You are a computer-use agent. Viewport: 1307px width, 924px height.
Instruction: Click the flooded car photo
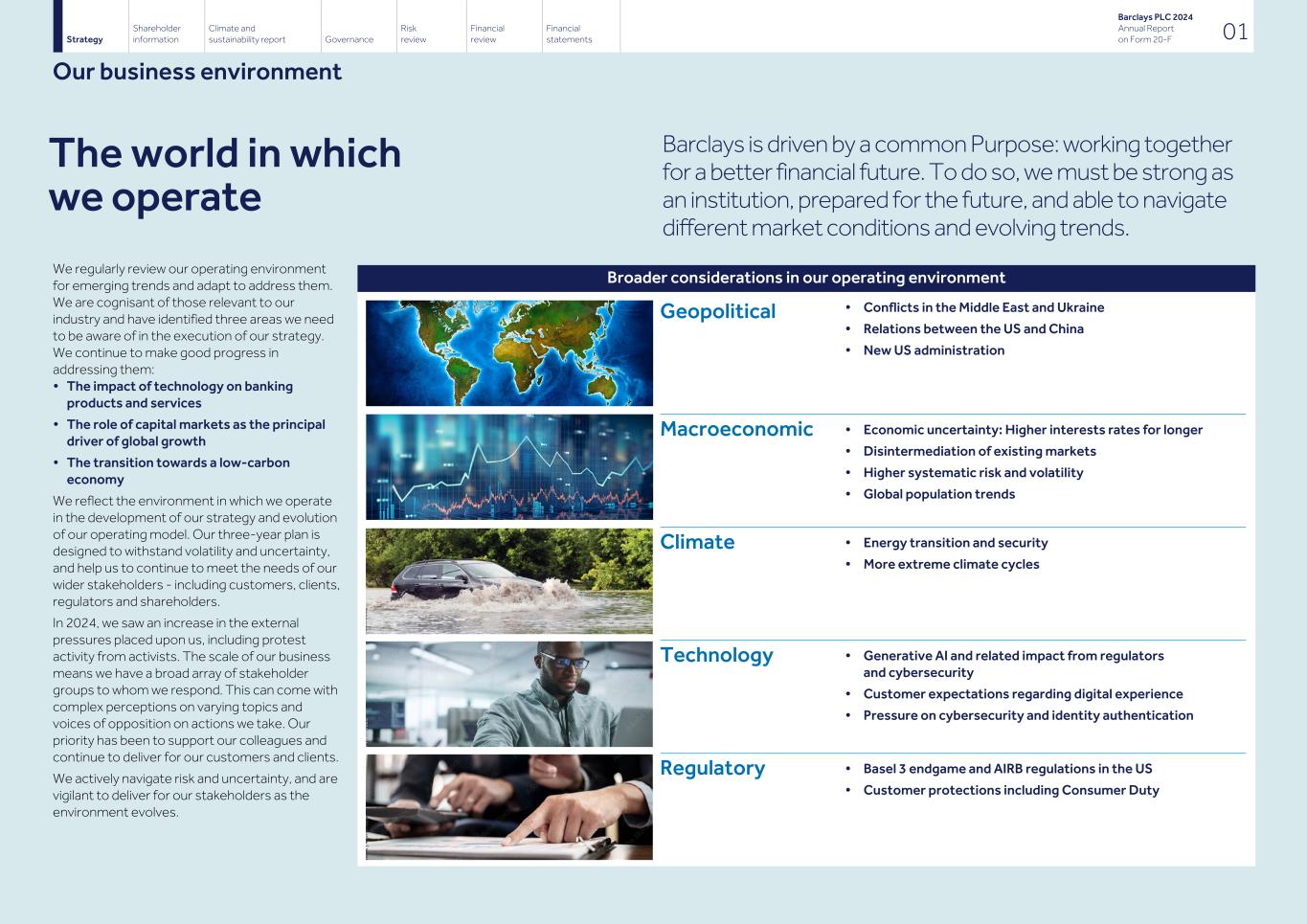(508, 580)
